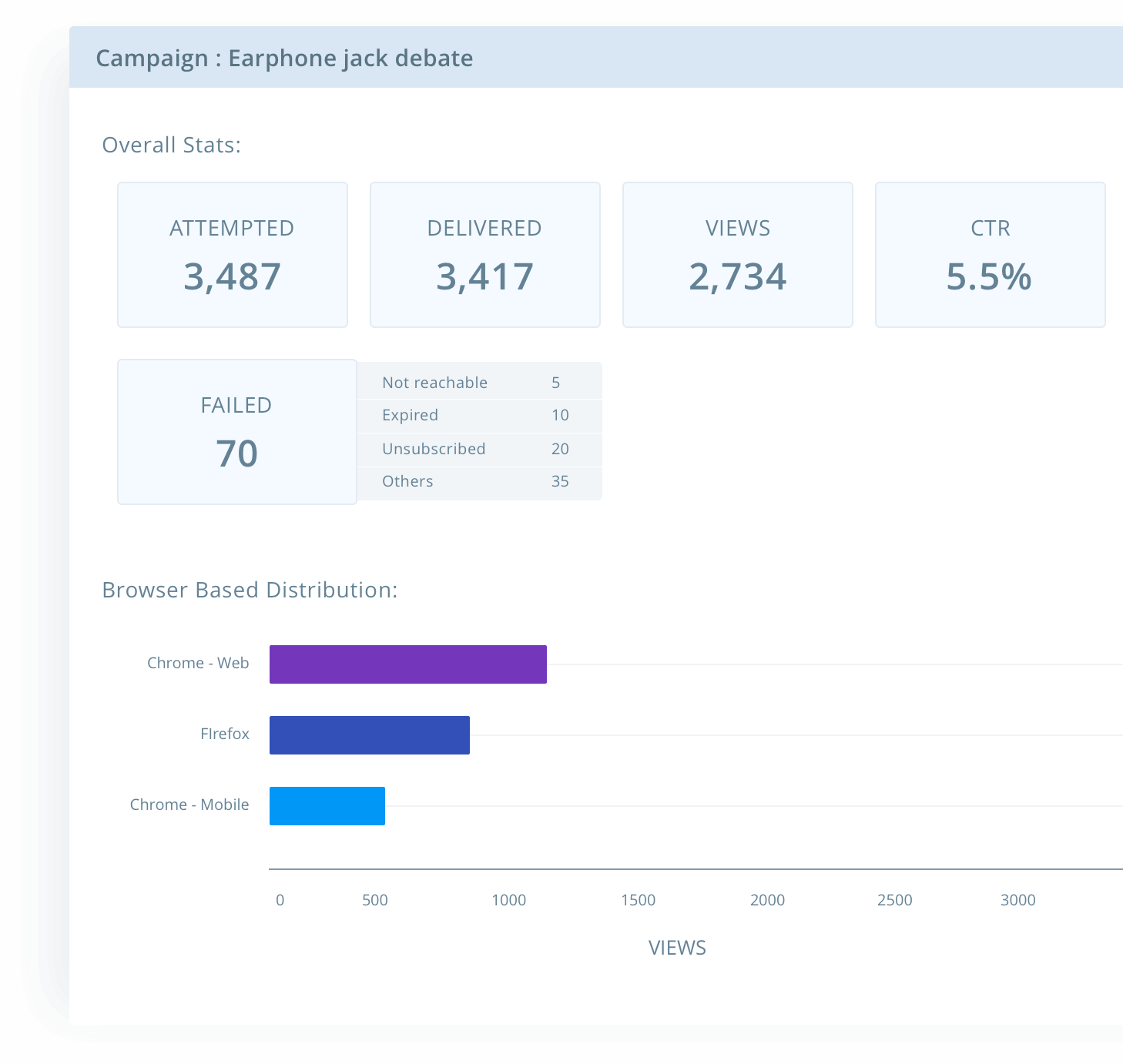This screenshot has width=1123, height=1064.
Task: Click the Unsubscribed failure row
Action: click(x=479, y=449)
